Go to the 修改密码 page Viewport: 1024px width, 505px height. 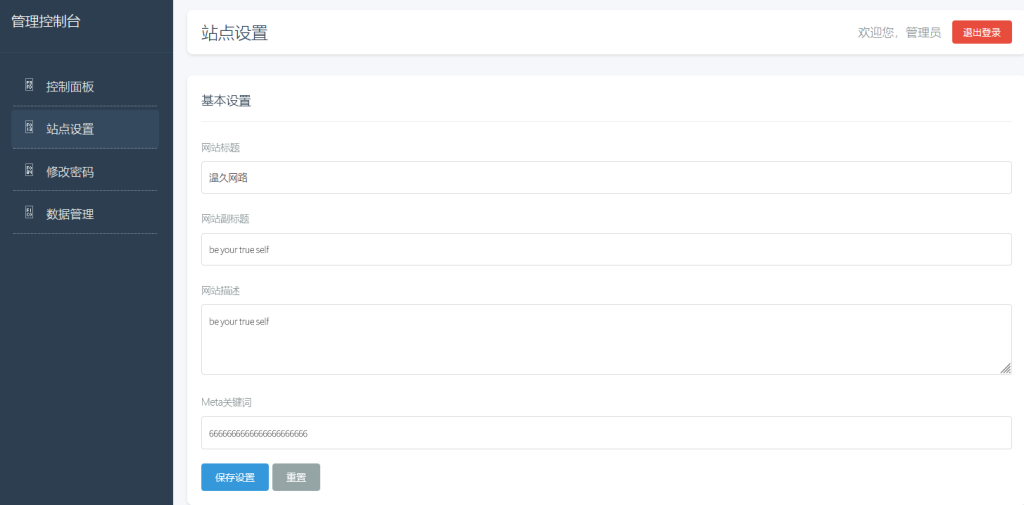70,172
